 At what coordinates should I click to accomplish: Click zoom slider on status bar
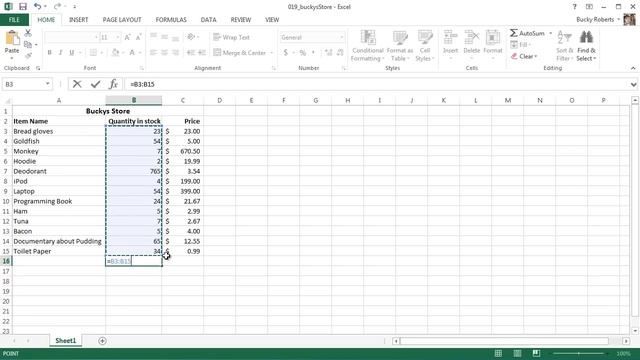[x=578, y=353]
